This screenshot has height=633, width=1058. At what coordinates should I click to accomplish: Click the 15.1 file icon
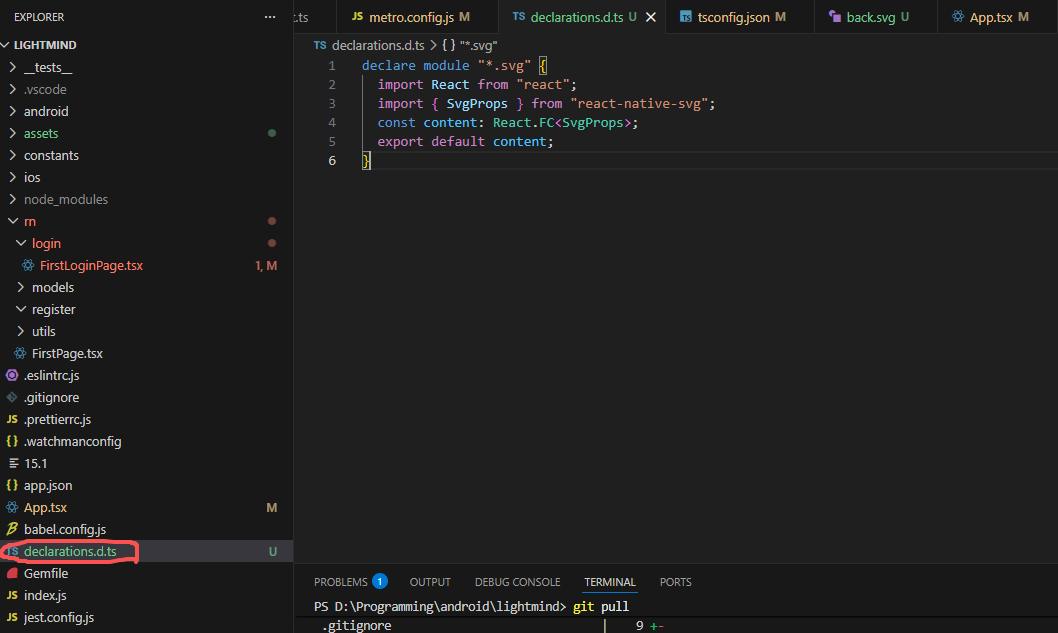point(12,463)
